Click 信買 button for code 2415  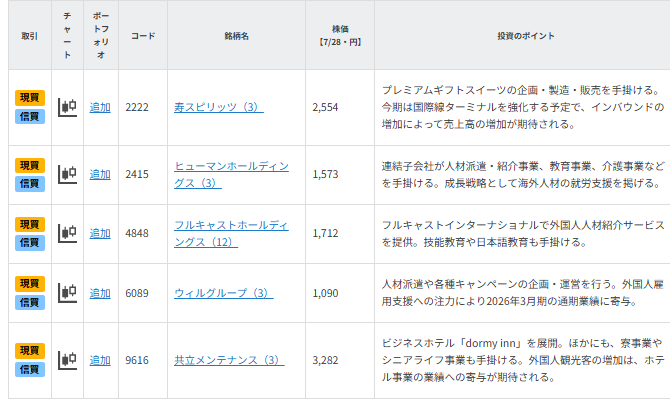(x=30, y=184)
